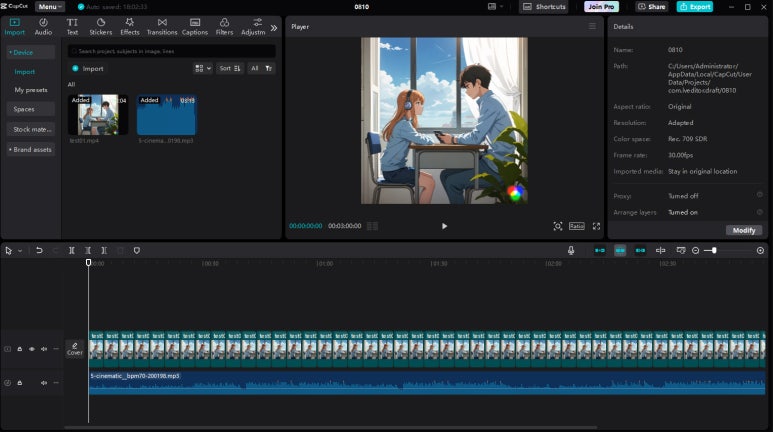Image resolution: width=773 pixels, height=432 pixels.
Task: Open pointer tool mode dropdown arrow
Action: coord(20,251)
